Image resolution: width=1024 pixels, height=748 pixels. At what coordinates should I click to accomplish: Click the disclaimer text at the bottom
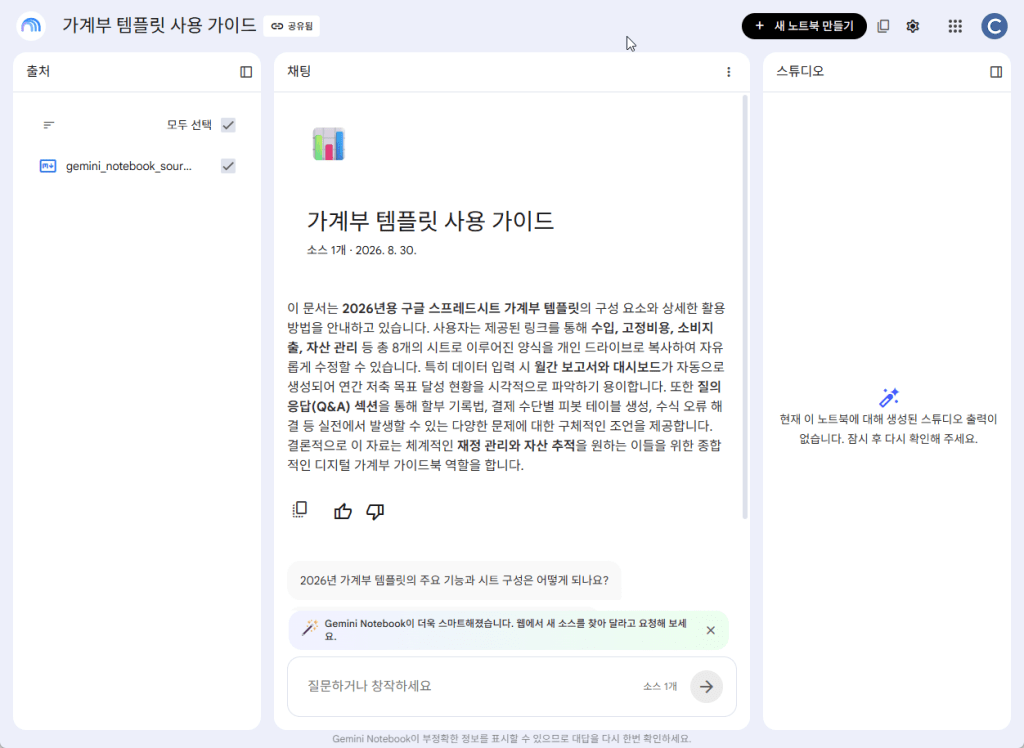pyautogui.click(x=511, y=739)
